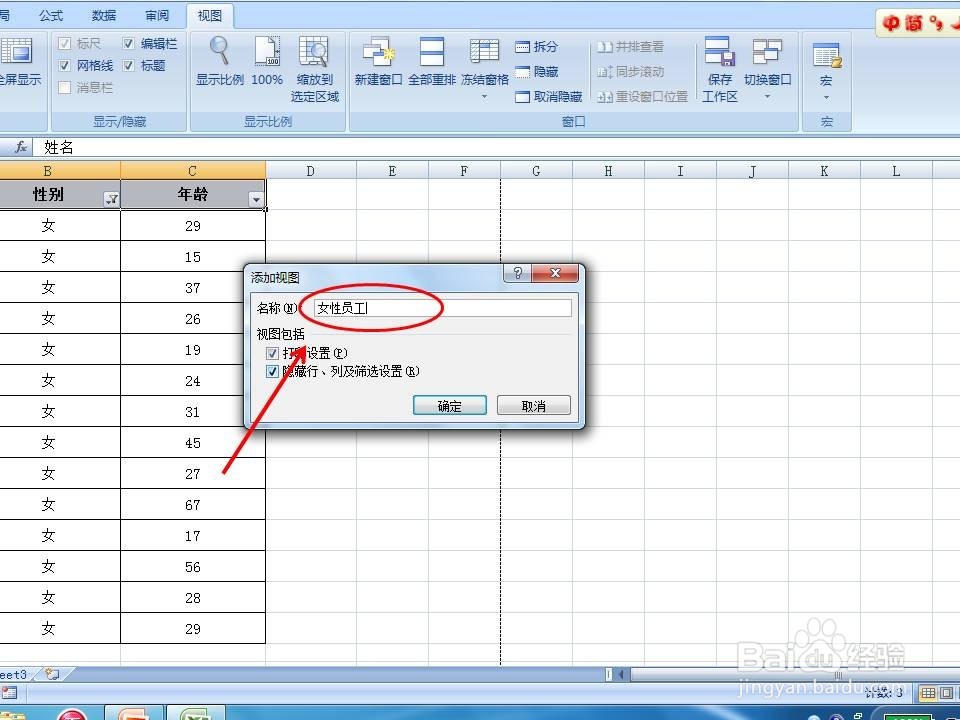Open the 显示比例 zoom magnifier tool
The image size is (960, 720).
coord(220,61)
